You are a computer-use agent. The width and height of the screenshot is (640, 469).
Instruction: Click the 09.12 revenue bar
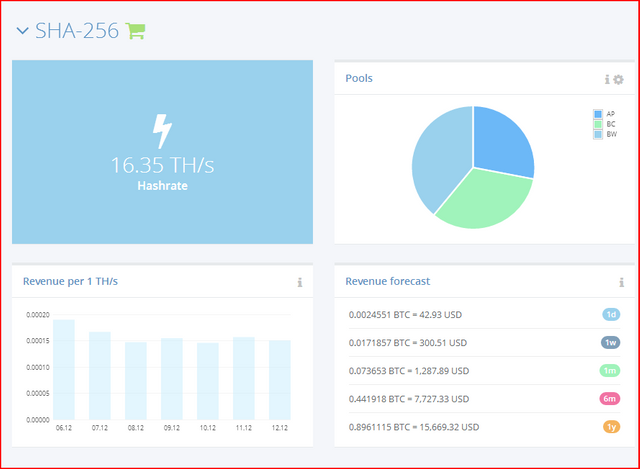coord(172,379)
